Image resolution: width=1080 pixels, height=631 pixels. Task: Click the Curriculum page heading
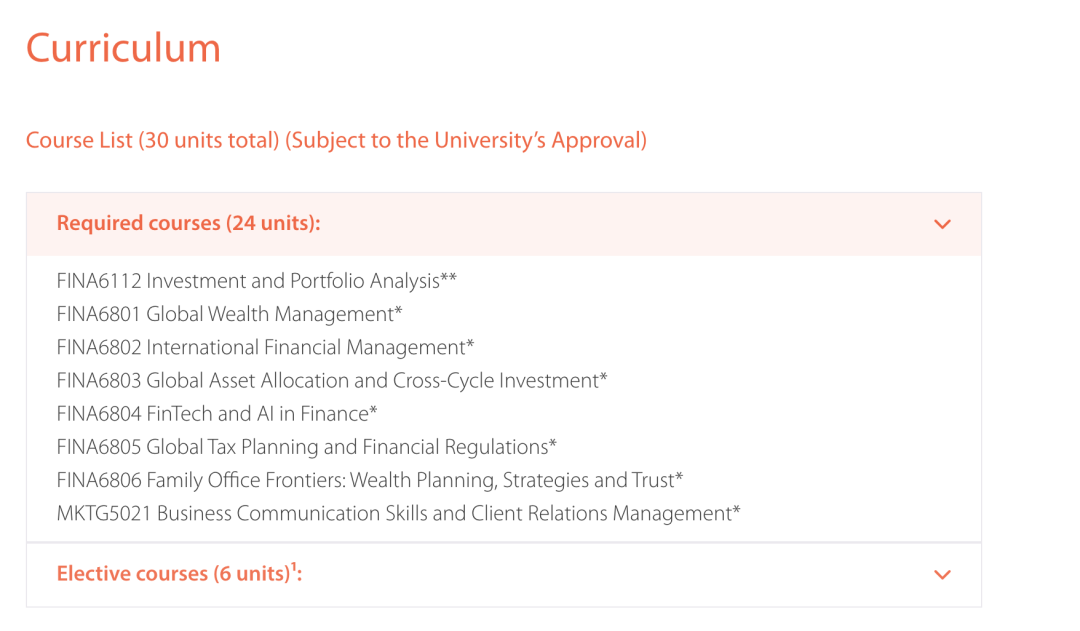(123, 48)
